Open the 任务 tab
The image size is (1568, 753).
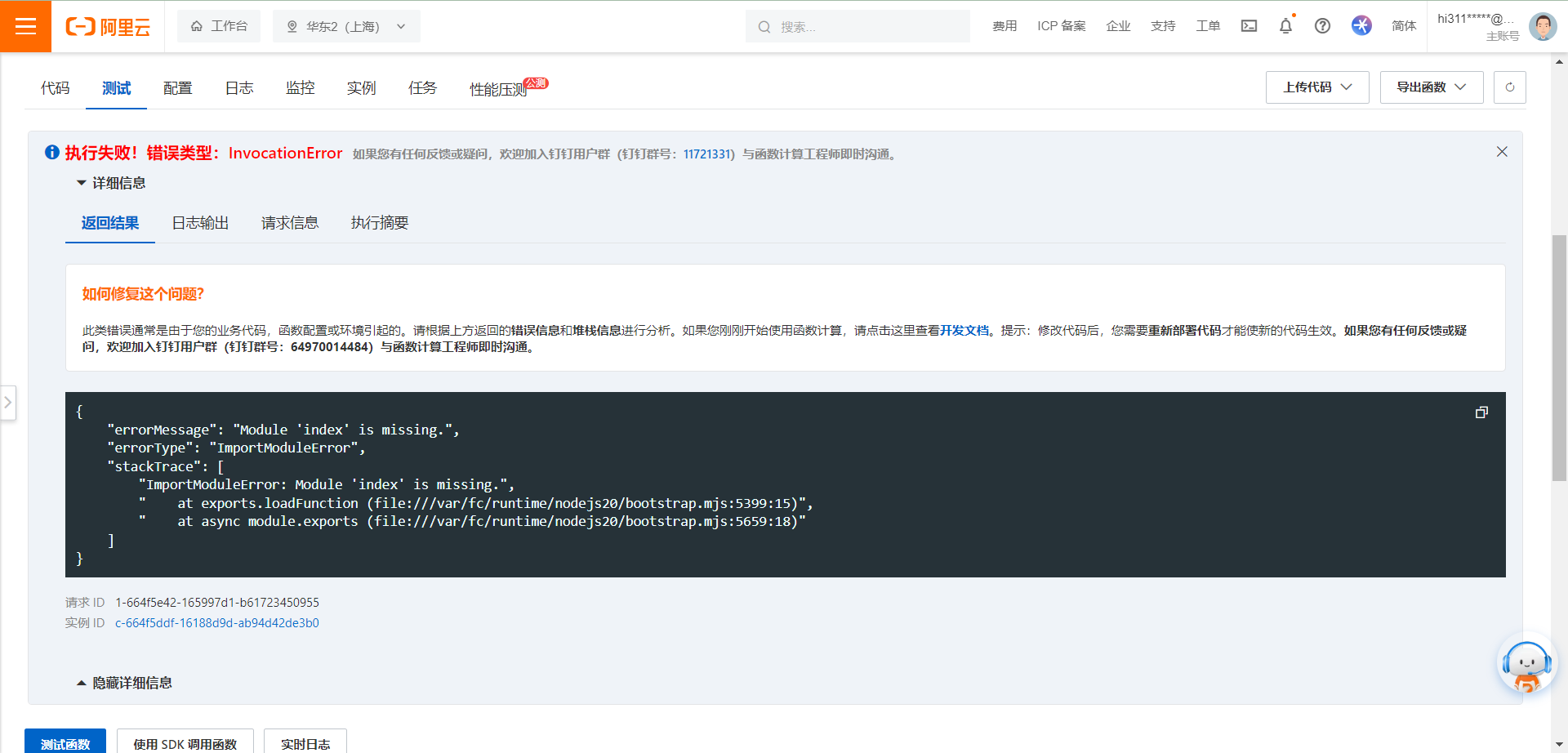point(422,88)
